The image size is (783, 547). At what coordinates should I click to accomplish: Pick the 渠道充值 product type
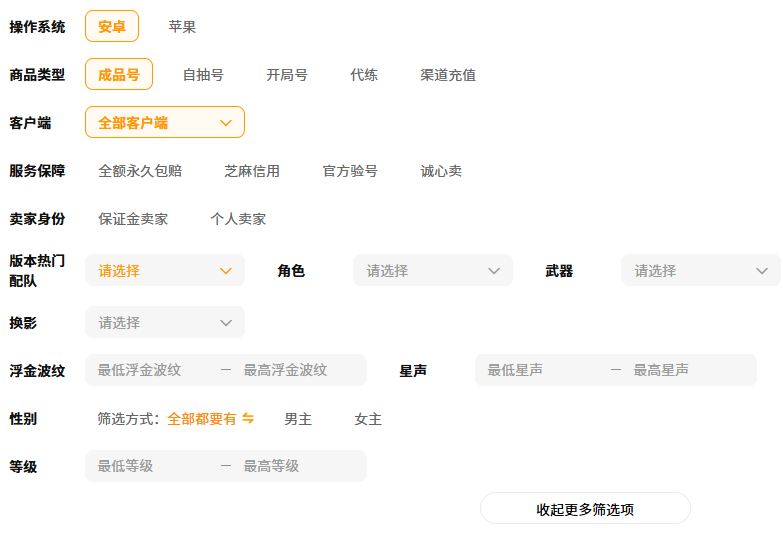click(448, 75)
